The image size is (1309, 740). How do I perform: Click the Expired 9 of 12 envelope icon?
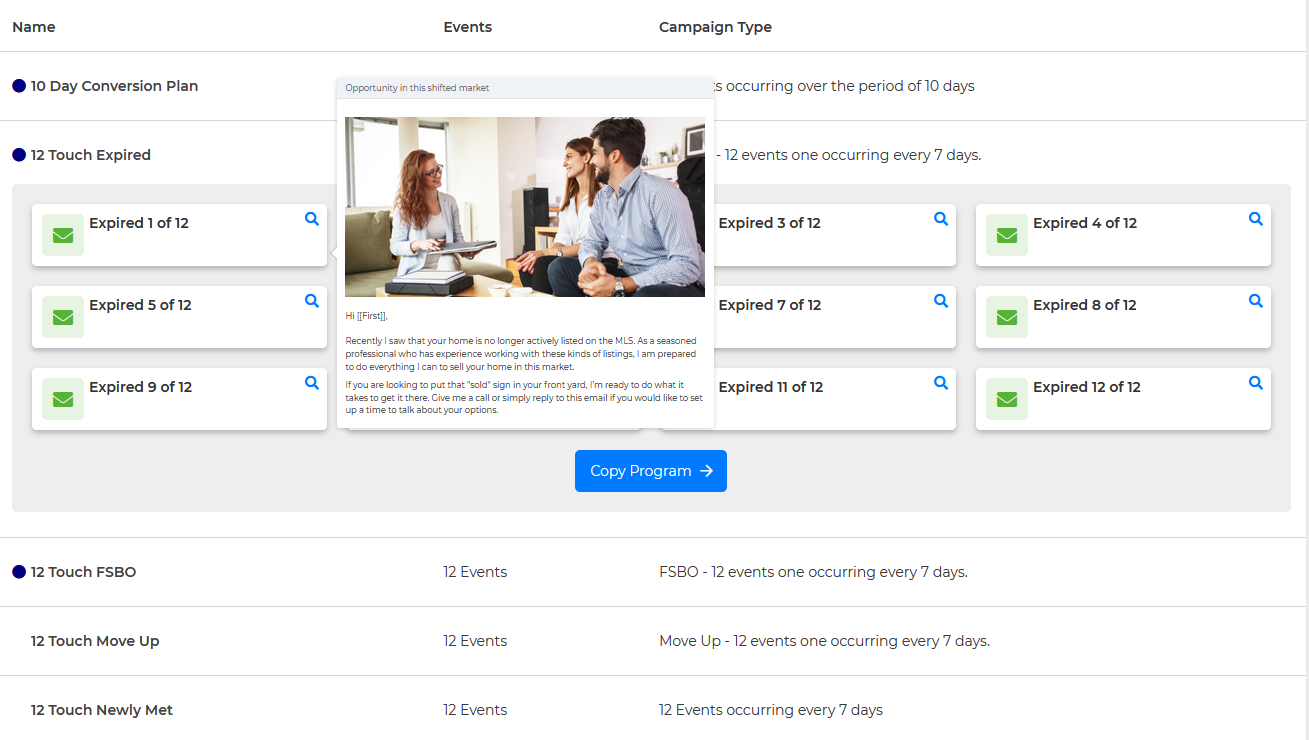click(63, 399)
